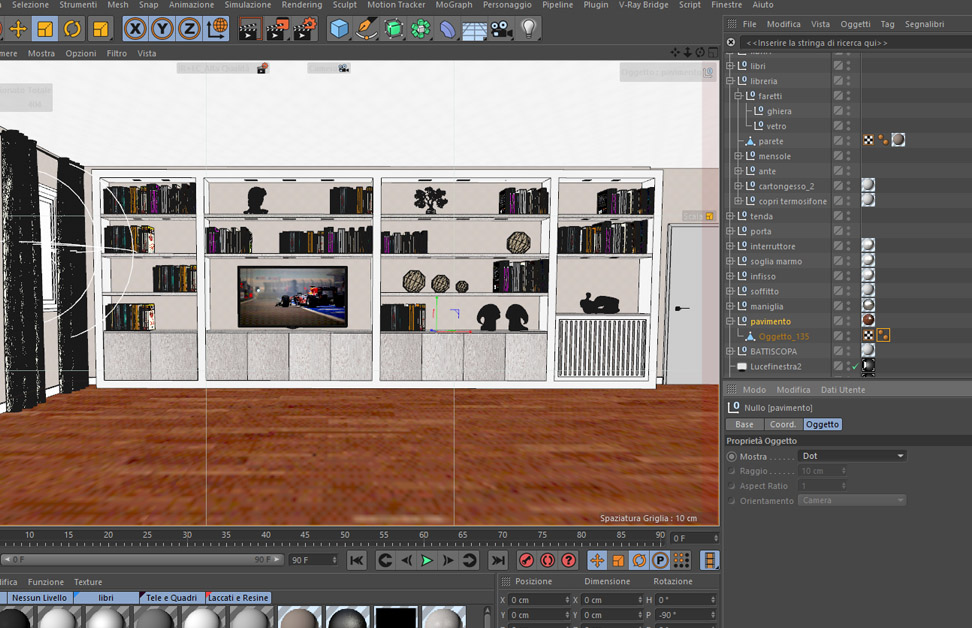The image size is (972, 628).
Task: Toggle the visibility dots on the tenda row
Action: pyautogui.click(x=849, y=216)
